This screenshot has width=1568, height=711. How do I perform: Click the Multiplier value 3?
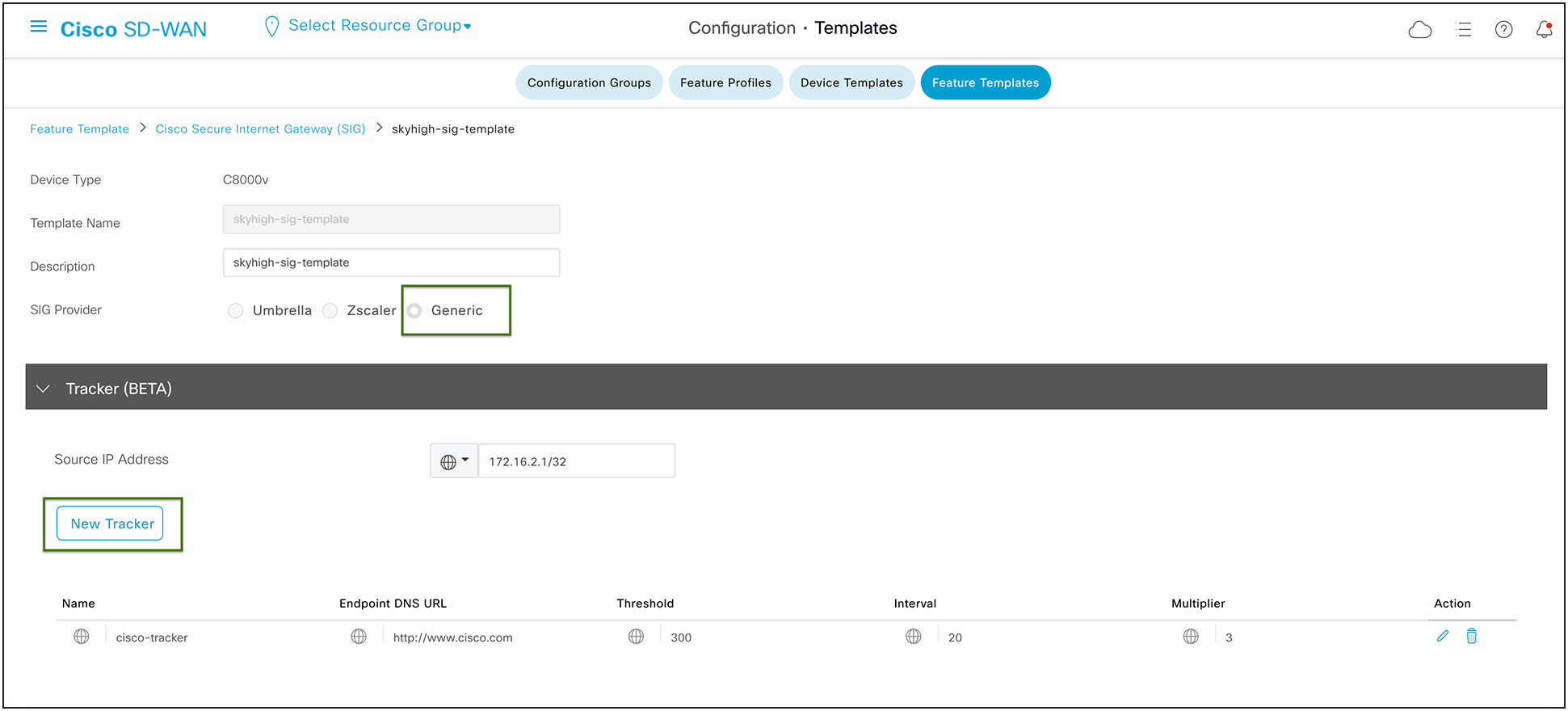(x=1229, y=637)
